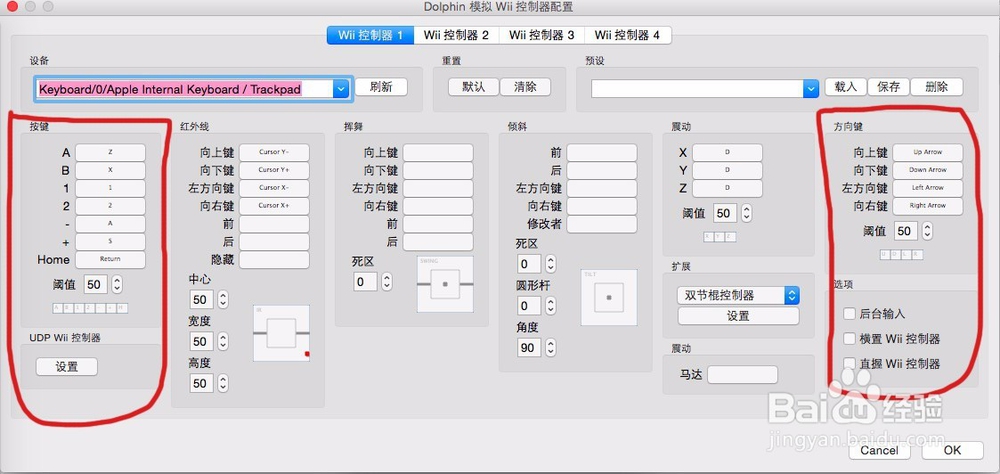Viewport: 1000px width, 474px height.
Task: Click the 刷新 refresh button
Action: 381,87
